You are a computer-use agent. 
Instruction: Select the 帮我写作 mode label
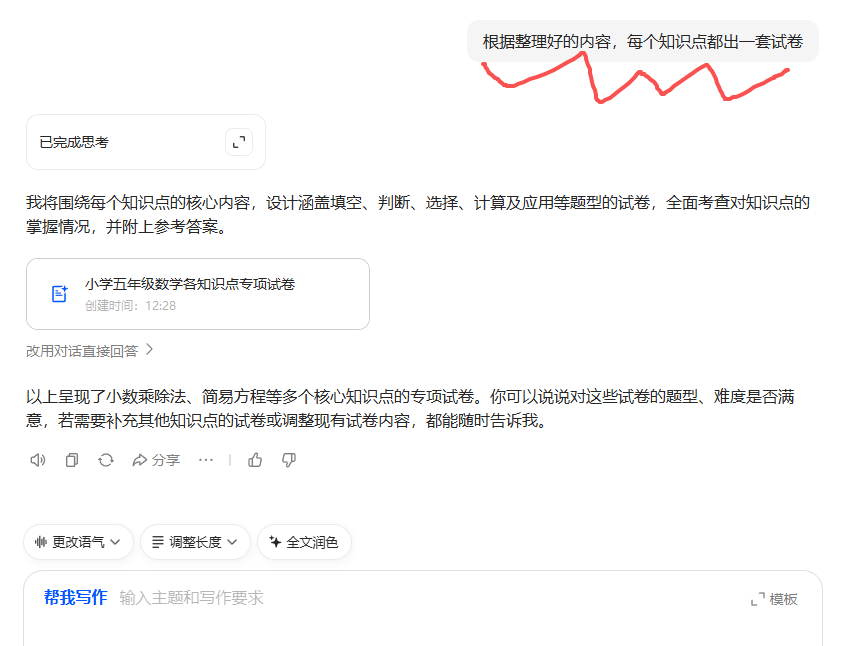(75, 597)
